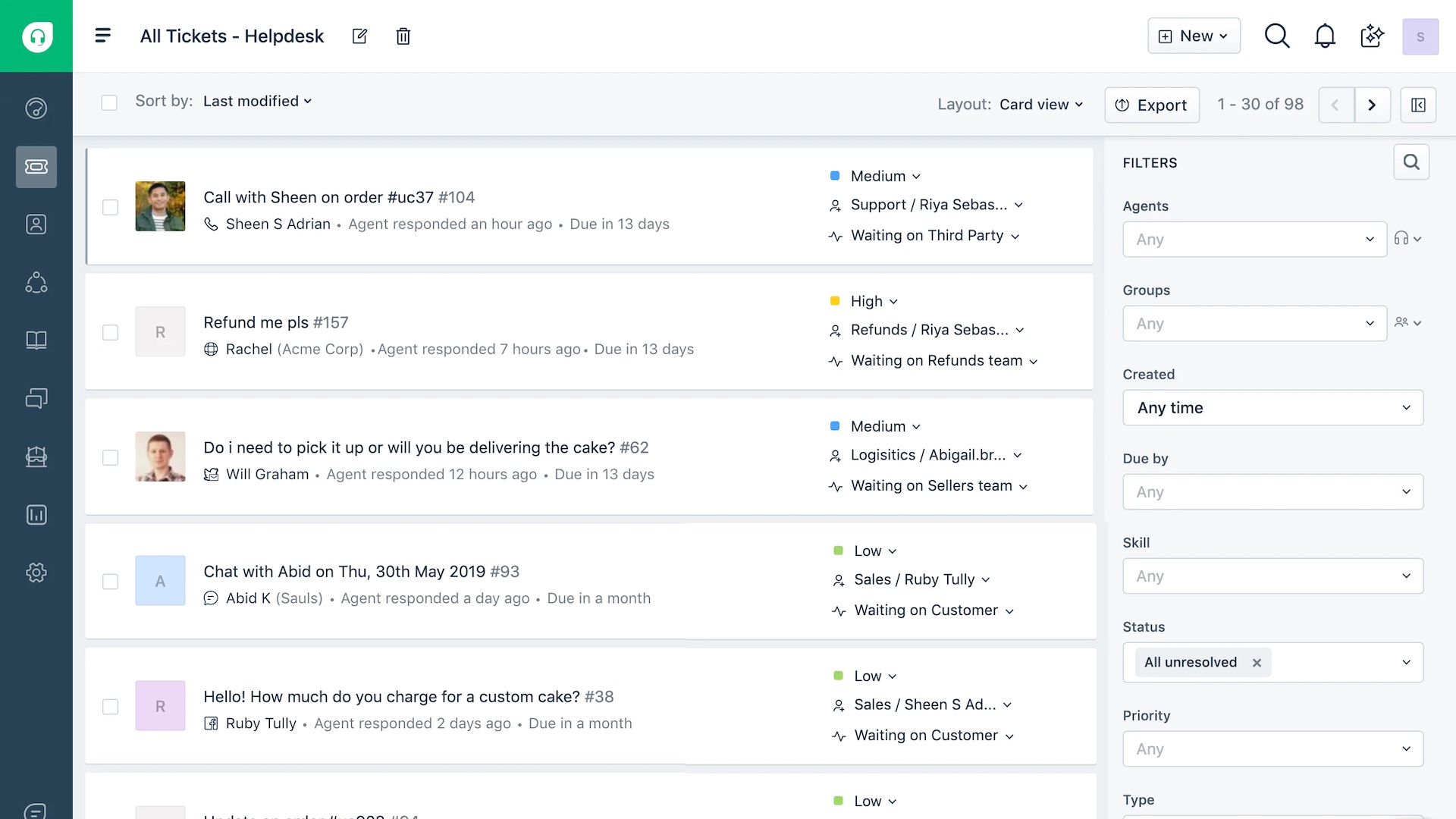Tick the select-all tickets checkbox
This screenshot has width=1456, height=819.
pos(109,102)
